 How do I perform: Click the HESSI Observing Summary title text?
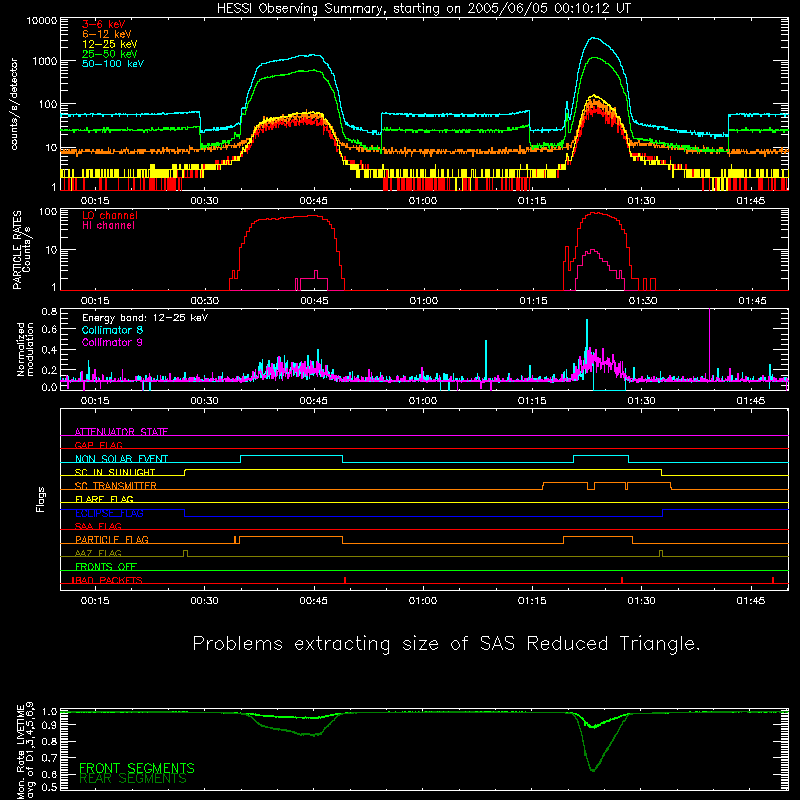423,9
